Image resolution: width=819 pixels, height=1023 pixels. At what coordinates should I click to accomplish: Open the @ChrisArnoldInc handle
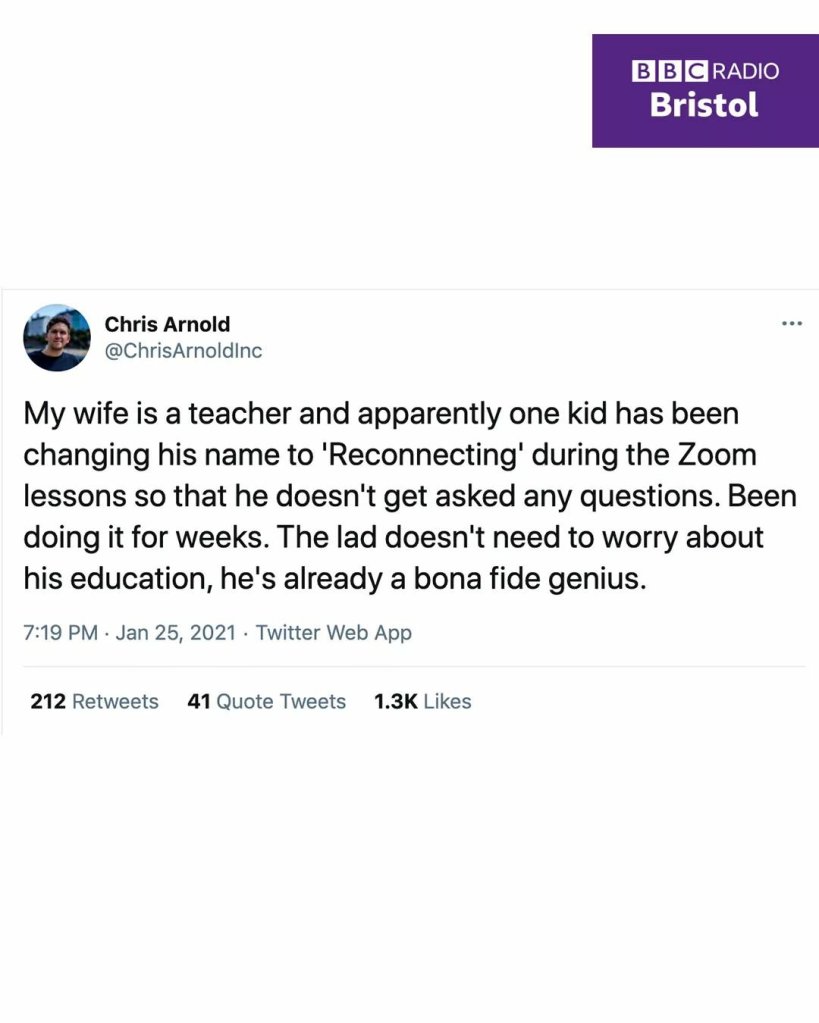coord(183,351)
